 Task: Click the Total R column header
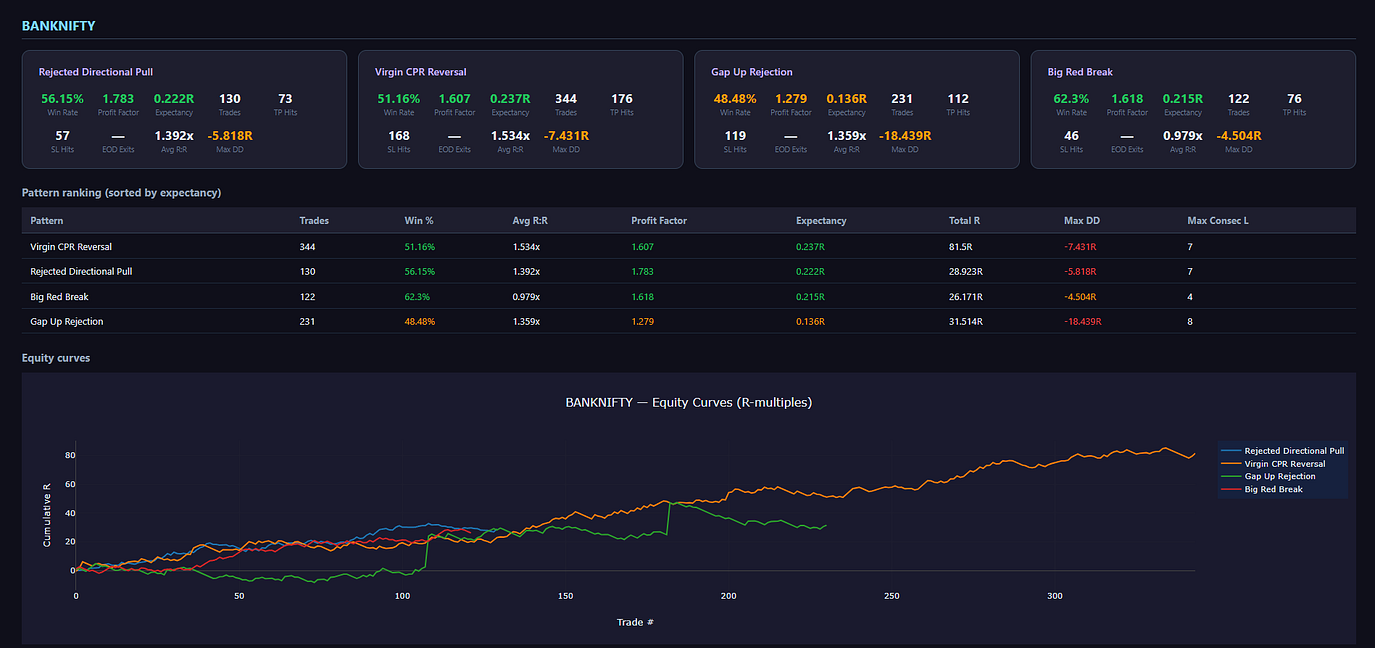pyautogui.click(x=965, y=220)
